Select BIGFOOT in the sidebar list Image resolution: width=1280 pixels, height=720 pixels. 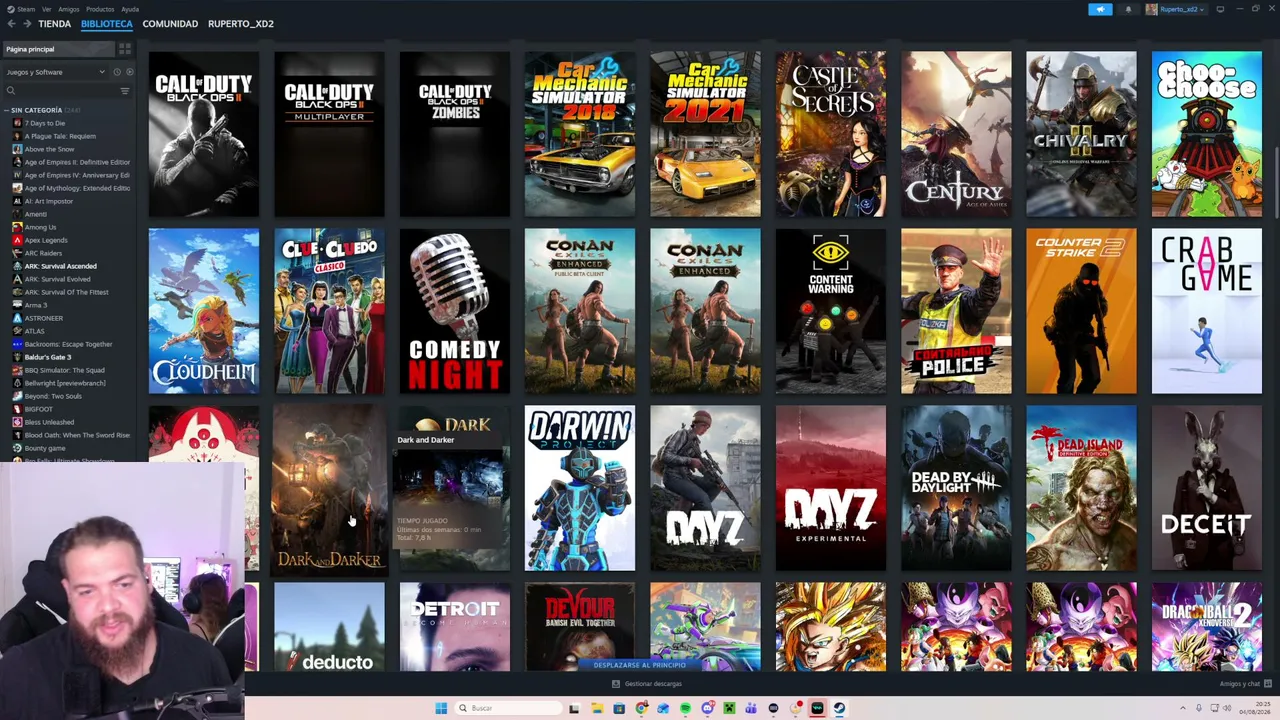pyautogui.click(x=38, y=409)
